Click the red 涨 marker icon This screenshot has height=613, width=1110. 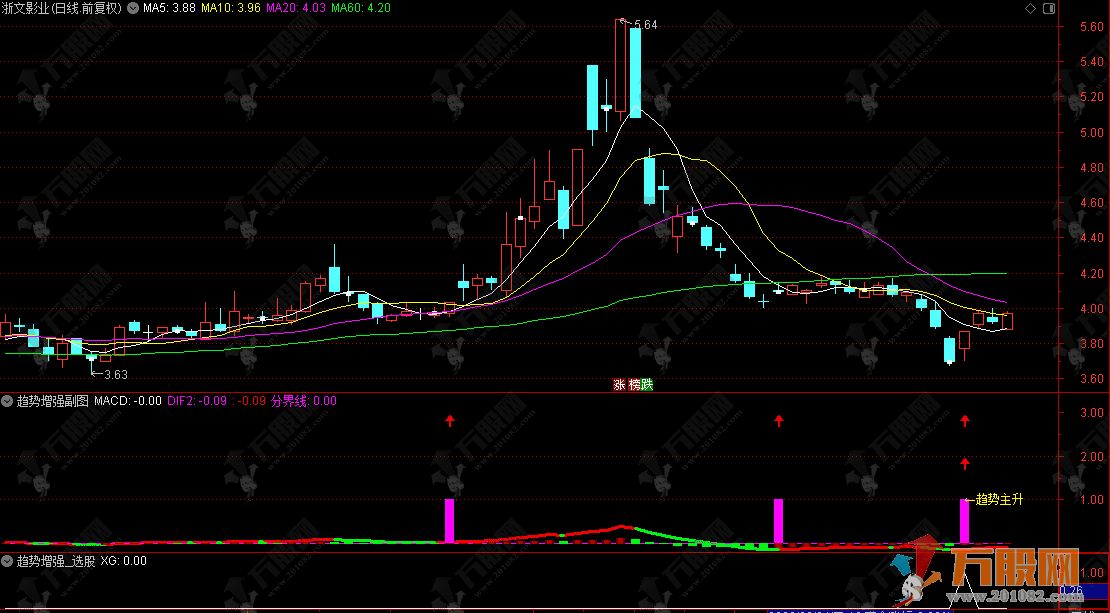coord(619,384)
